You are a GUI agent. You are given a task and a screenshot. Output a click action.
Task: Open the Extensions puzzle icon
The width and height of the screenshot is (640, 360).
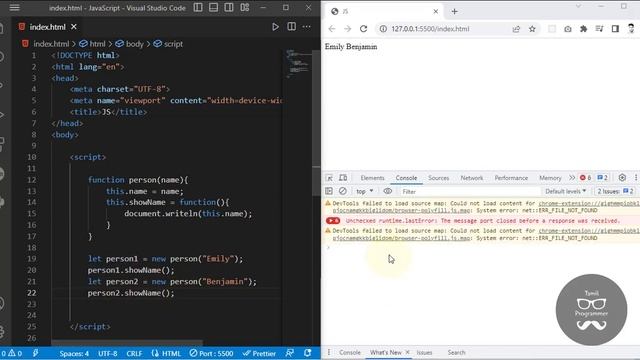(x=584, y=29)
